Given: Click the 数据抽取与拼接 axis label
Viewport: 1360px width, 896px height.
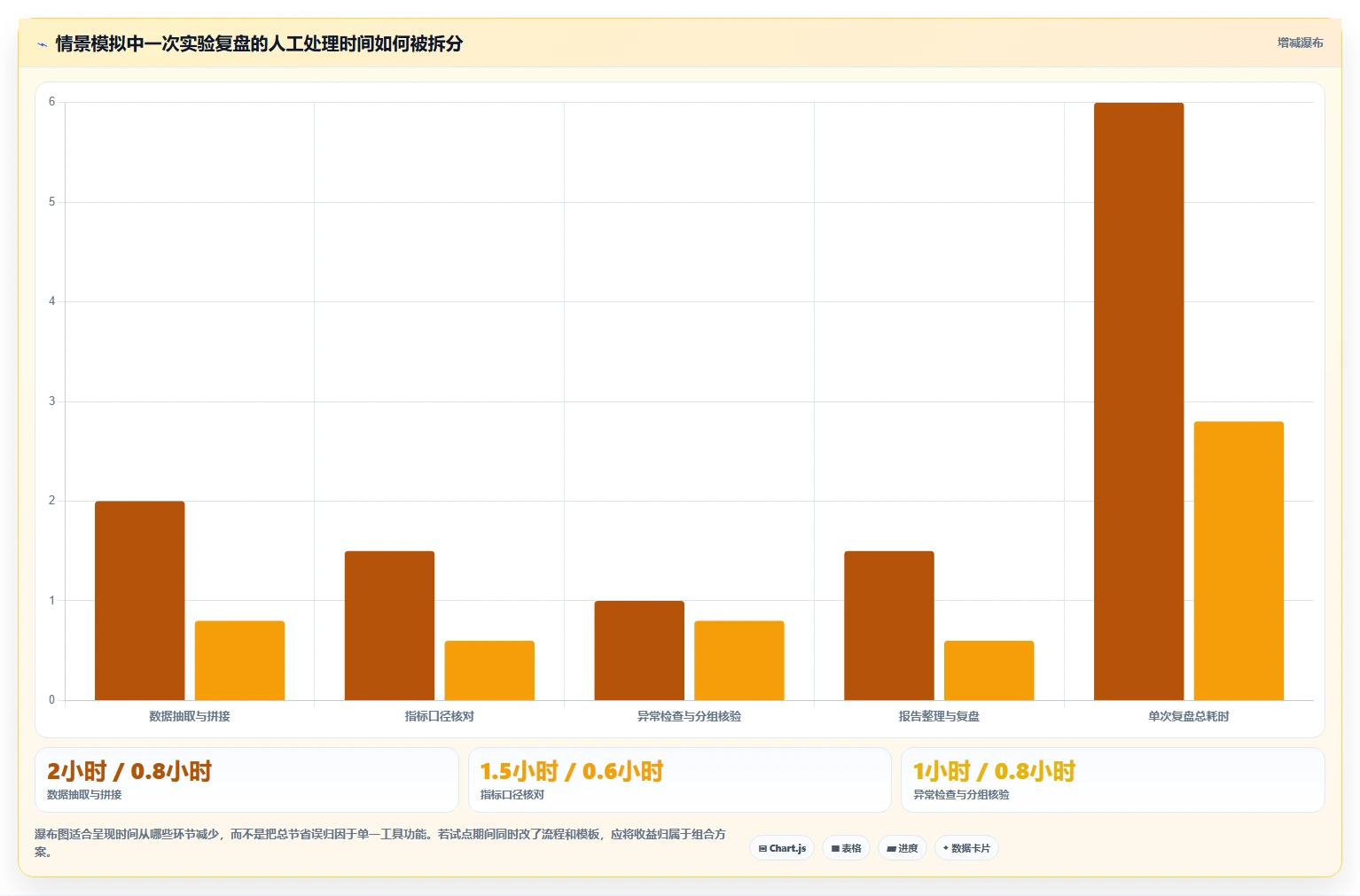Looking at the screenshot, I should pyautogui.click(x=190, y=716).
